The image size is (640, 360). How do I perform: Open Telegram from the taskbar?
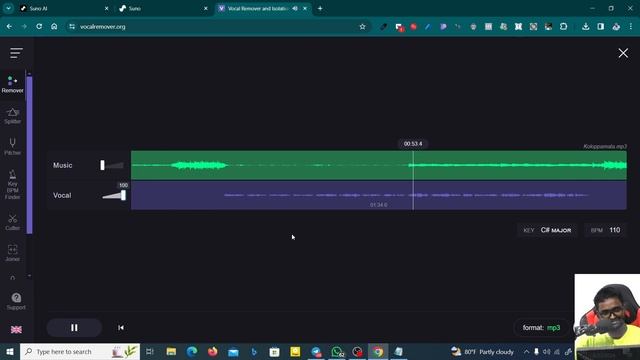pyautogui.click(x=316, y=351)
